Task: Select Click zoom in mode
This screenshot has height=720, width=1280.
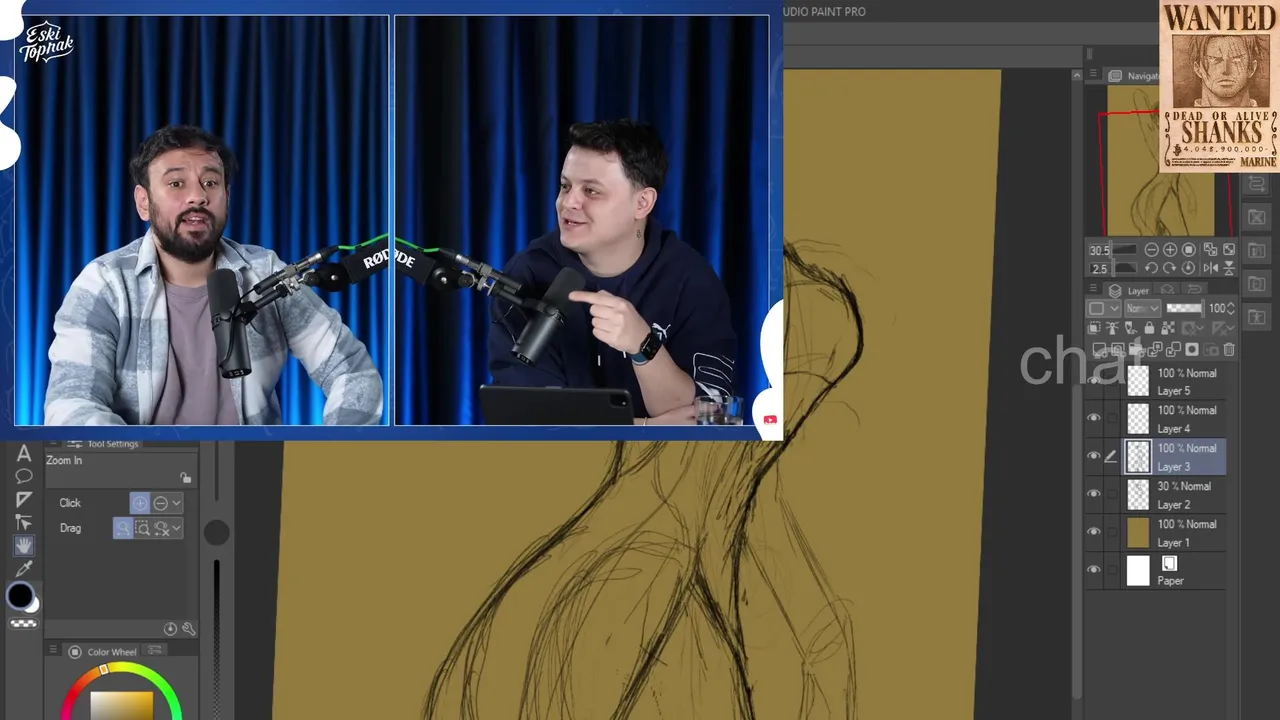Action: 139,503
